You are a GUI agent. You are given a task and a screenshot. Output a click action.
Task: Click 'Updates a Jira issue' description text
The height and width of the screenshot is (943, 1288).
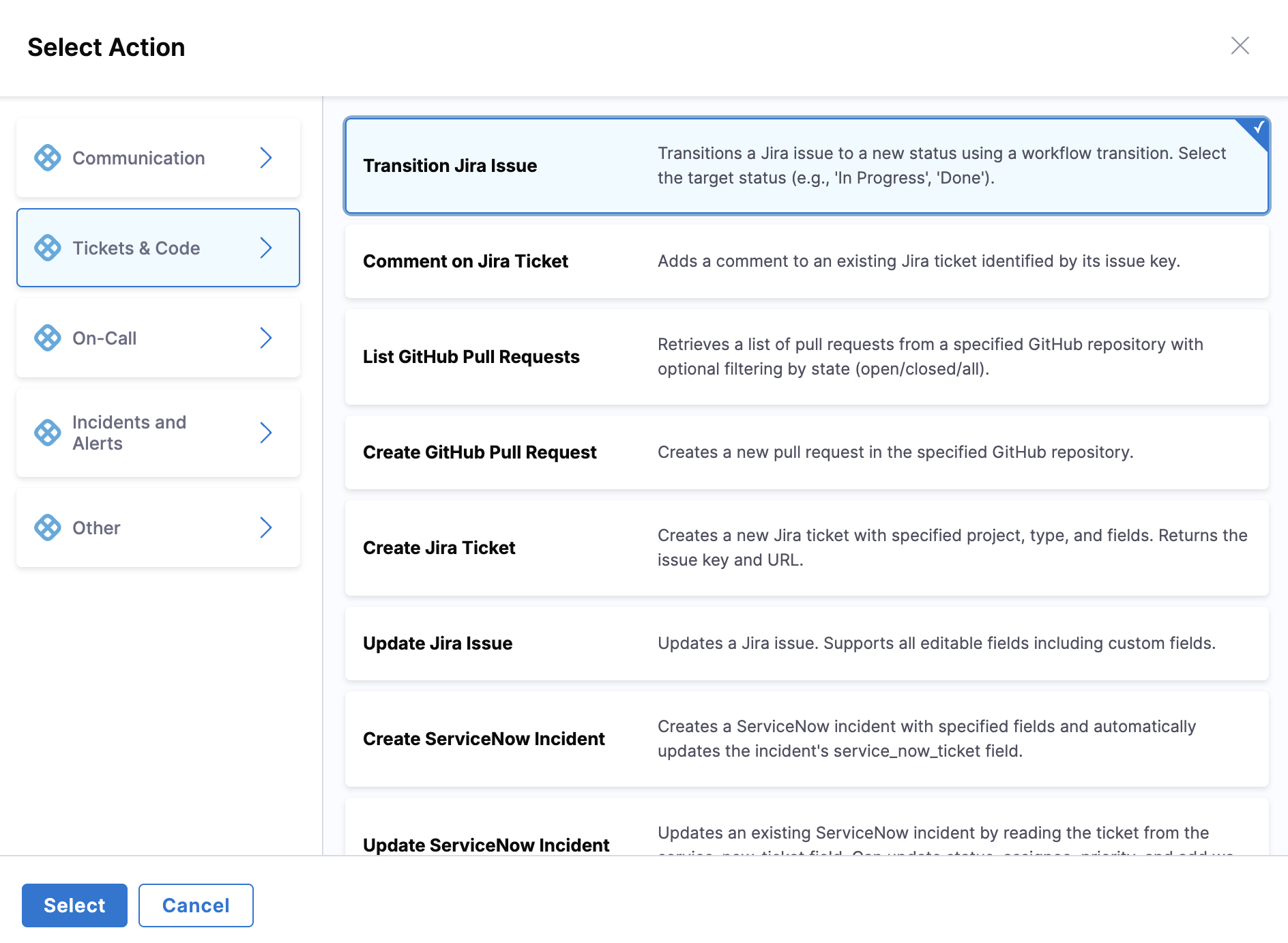(x=937, y=643)
